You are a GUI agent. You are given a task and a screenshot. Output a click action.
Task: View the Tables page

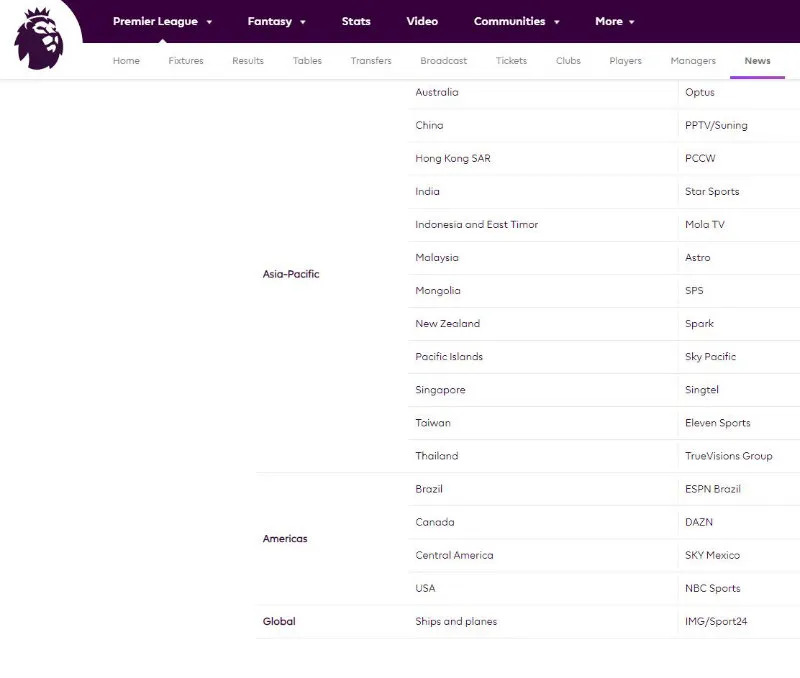307,60
